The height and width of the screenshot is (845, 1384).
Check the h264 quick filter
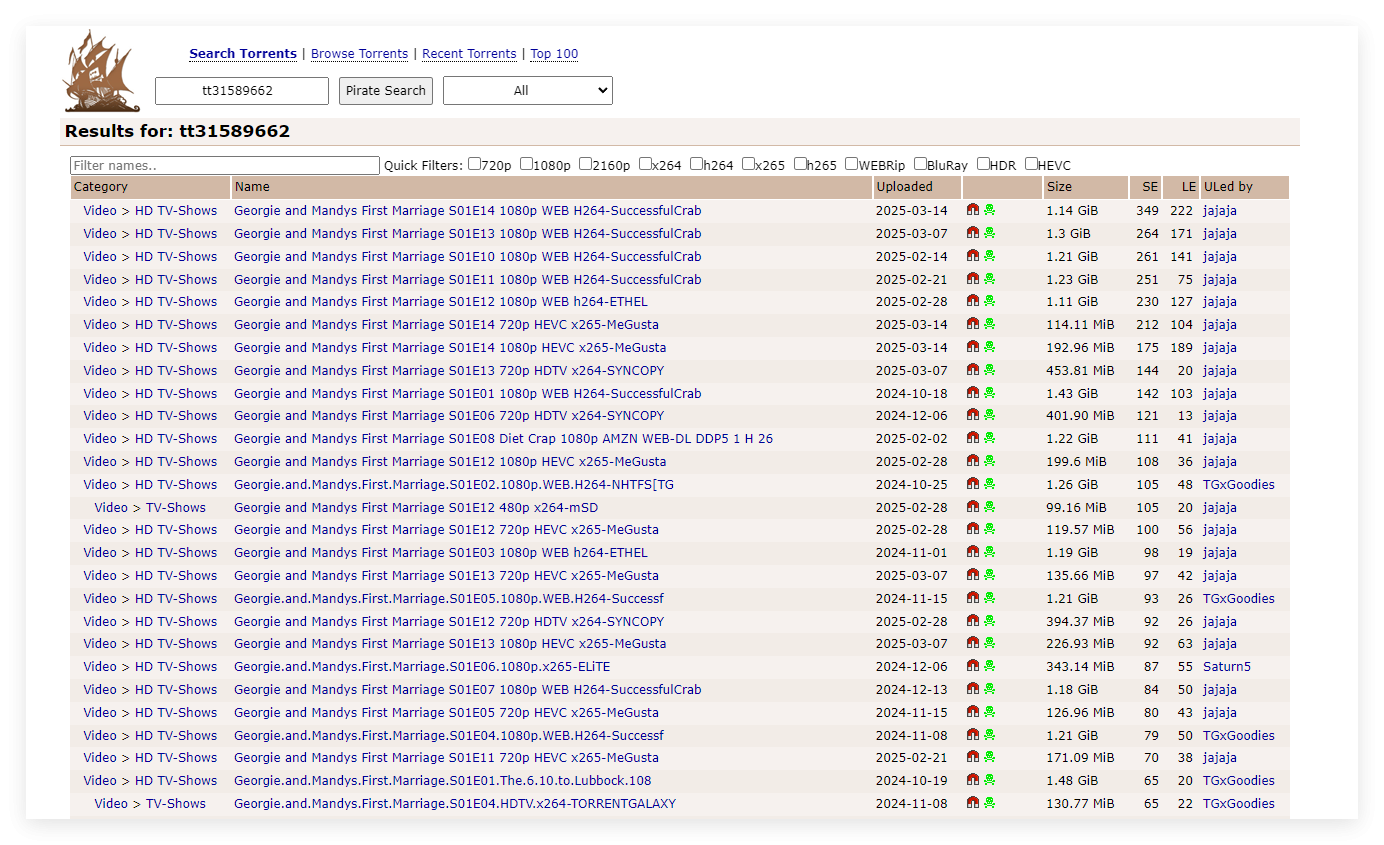pos(696,164)
